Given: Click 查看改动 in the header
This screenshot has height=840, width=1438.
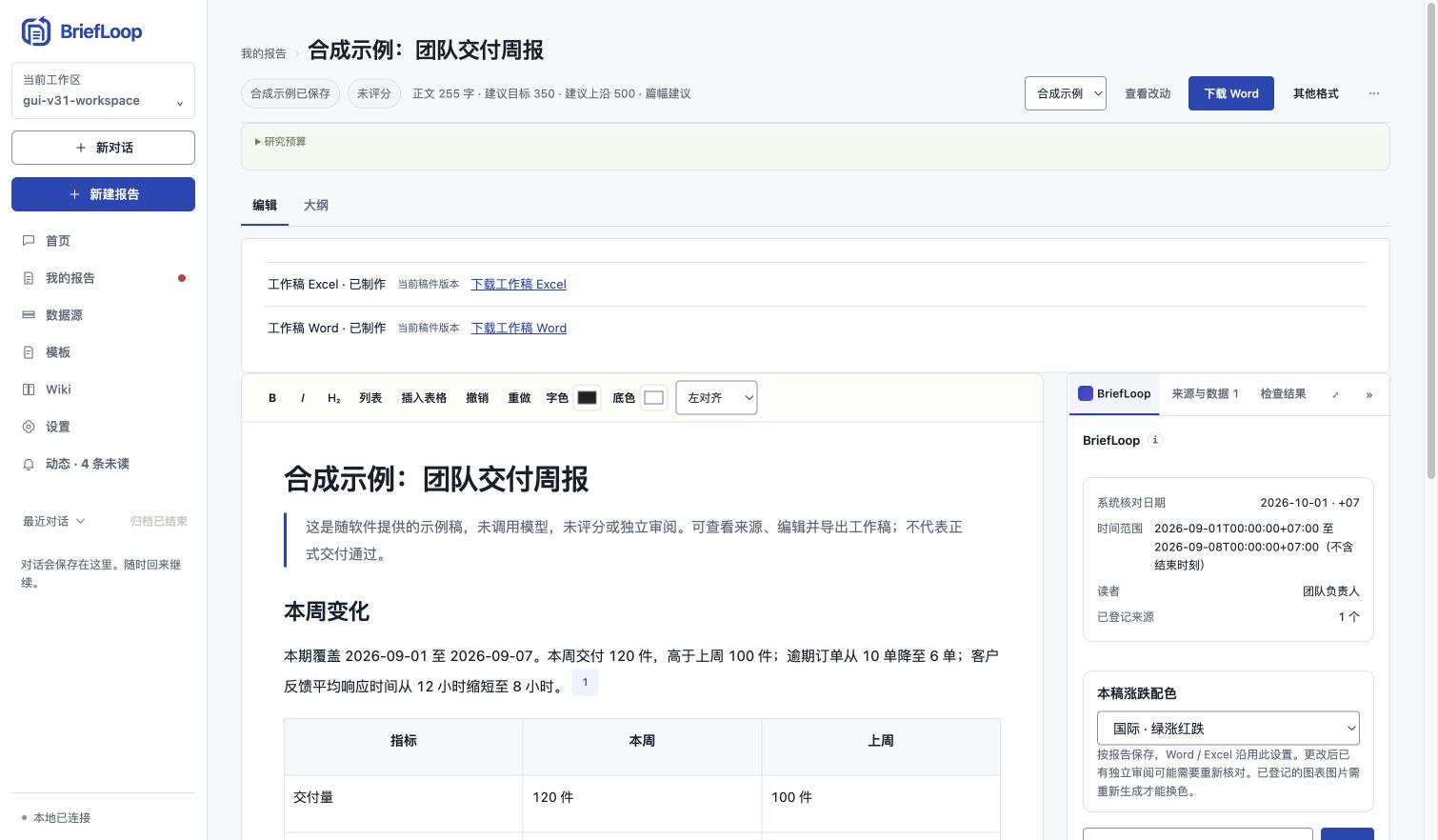Looking at the screenshot, I should tap(1148, 93).
